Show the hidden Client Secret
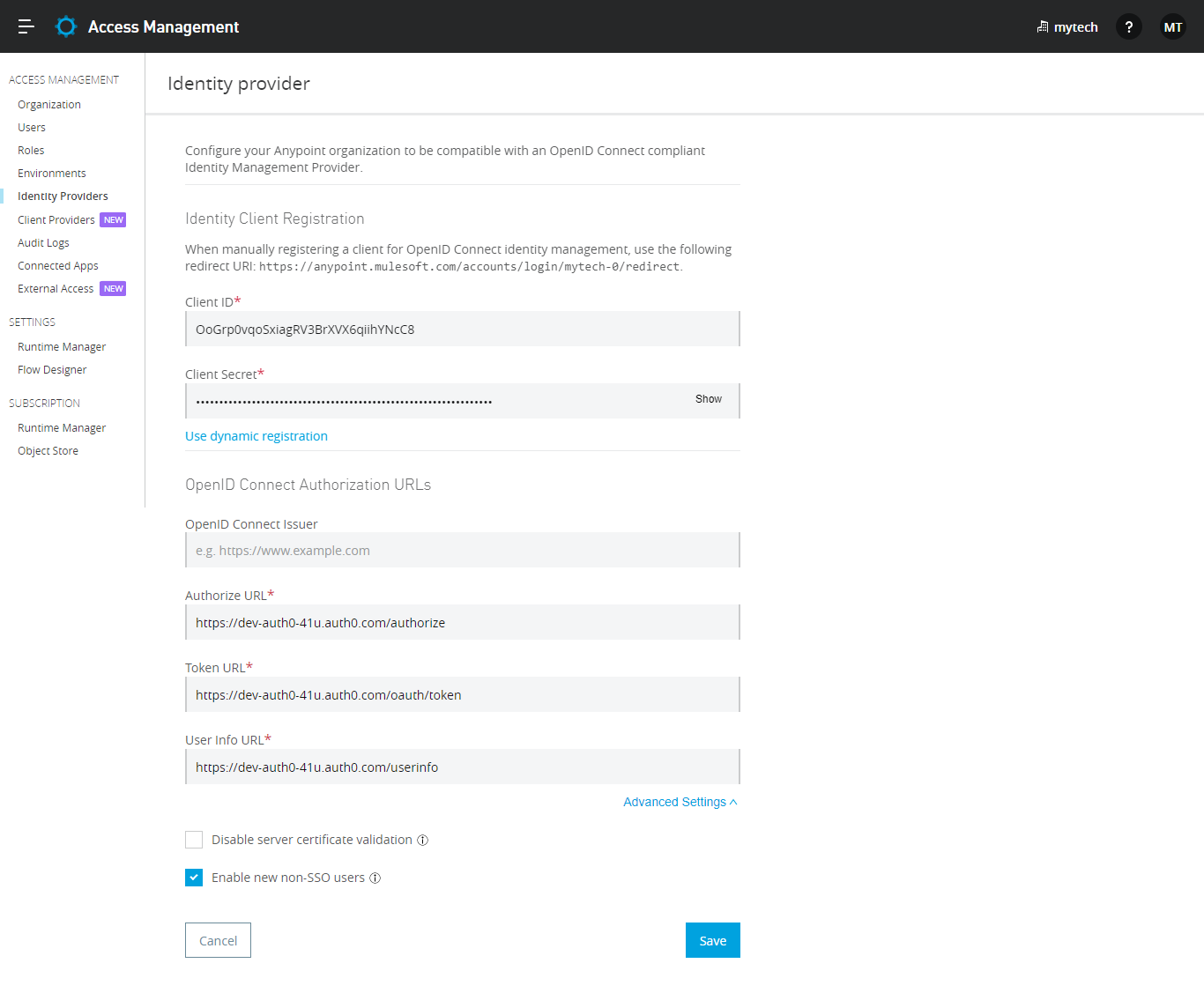Screen dimensions: 1204x993 [708, 399]
